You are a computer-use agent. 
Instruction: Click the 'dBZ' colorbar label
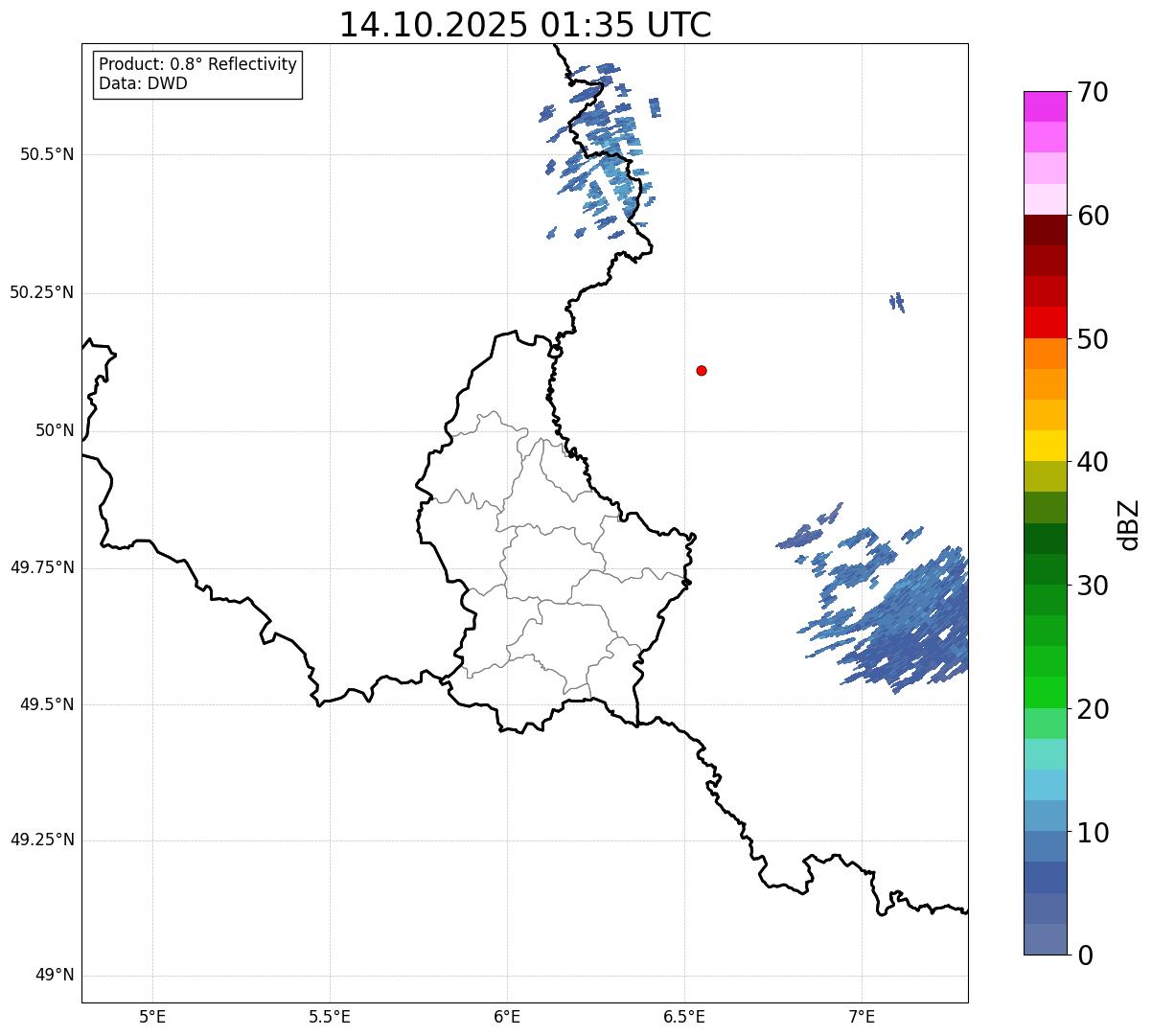(x=1129, y=524)
